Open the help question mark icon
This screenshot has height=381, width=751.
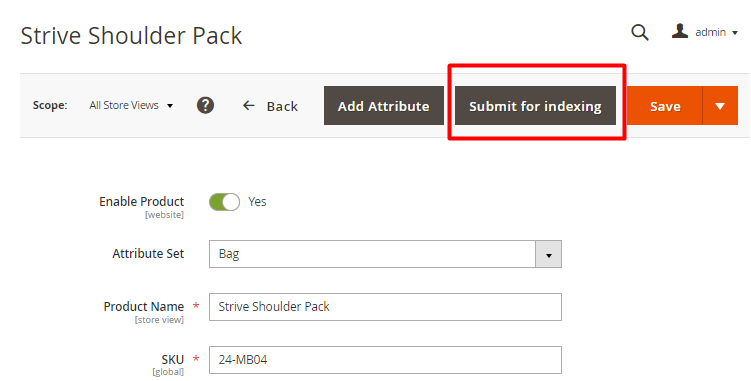click(205, 105)
